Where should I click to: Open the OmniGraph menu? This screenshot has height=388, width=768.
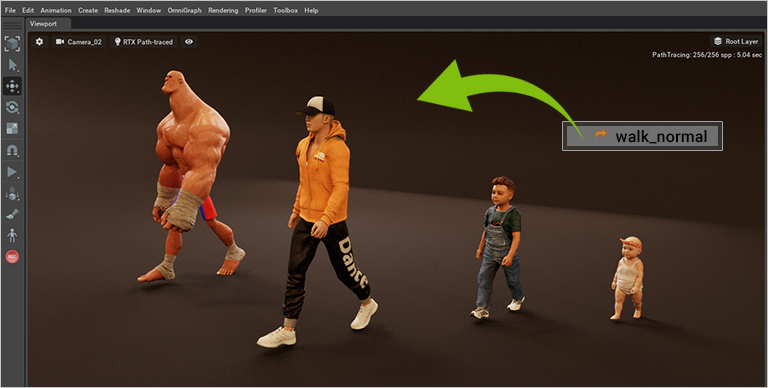coord(184,10)
